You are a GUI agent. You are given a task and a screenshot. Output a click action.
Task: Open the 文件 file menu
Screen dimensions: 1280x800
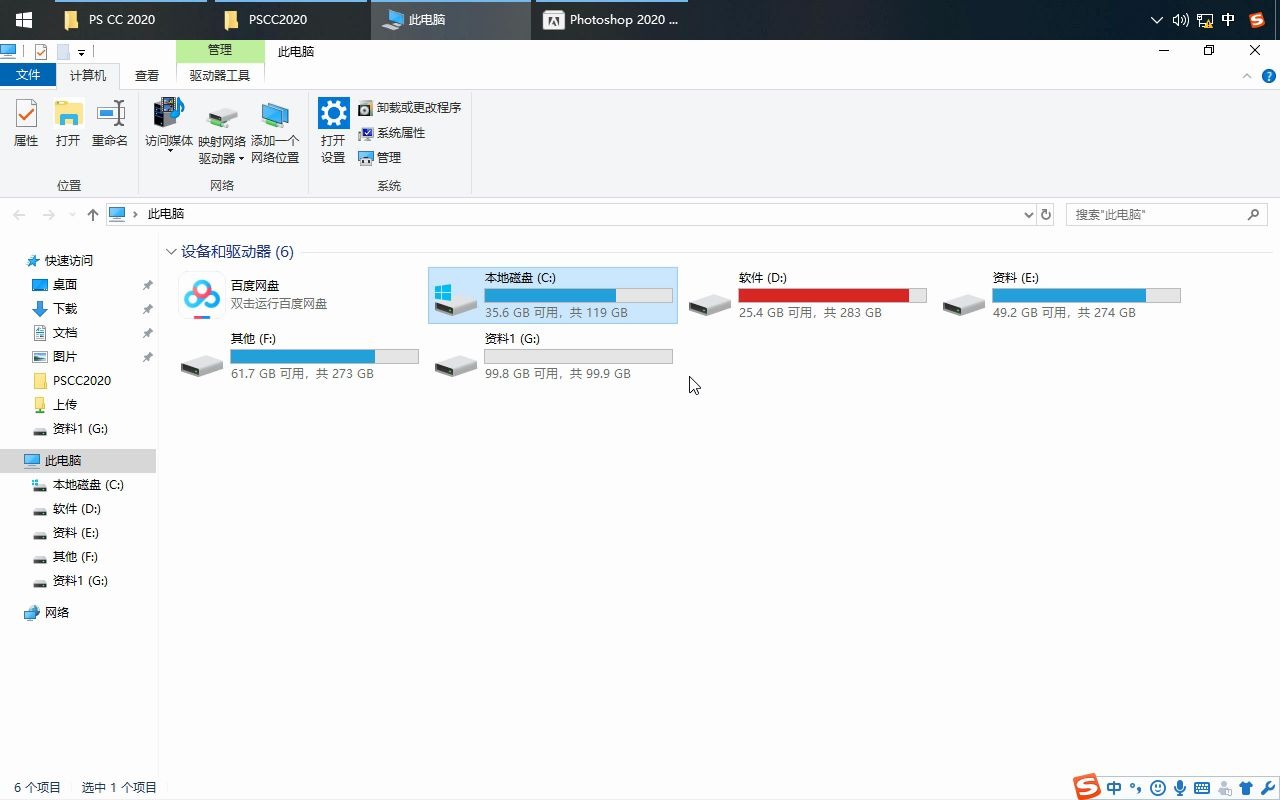[29, 75]
